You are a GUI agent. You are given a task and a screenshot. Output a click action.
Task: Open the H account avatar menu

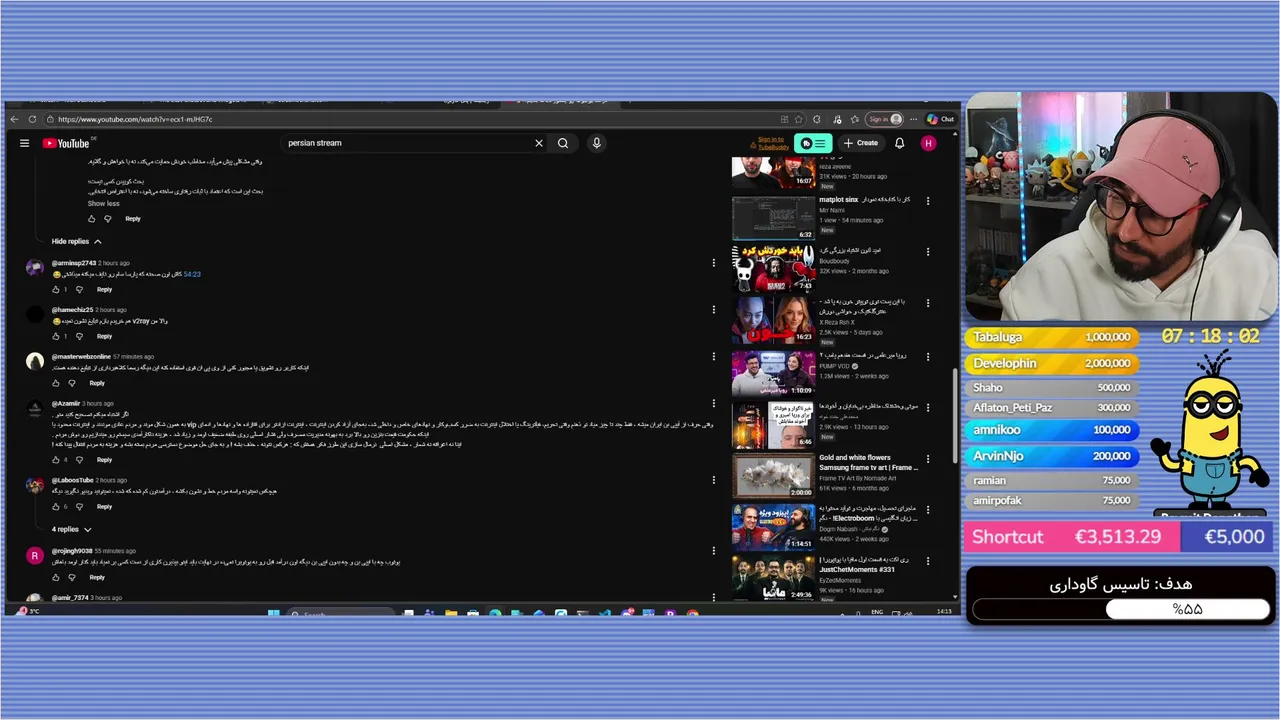pos(929,143)
